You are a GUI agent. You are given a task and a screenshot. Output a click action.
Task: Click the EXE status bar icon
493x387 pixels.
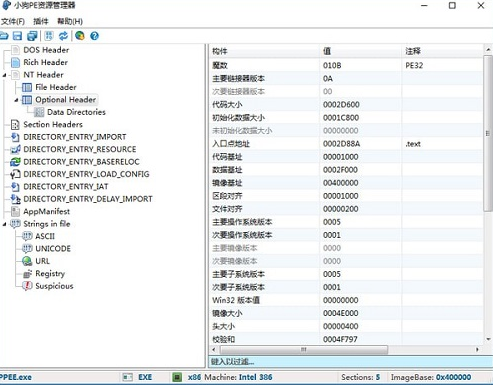pyautogui.click(x=127, y=377)
